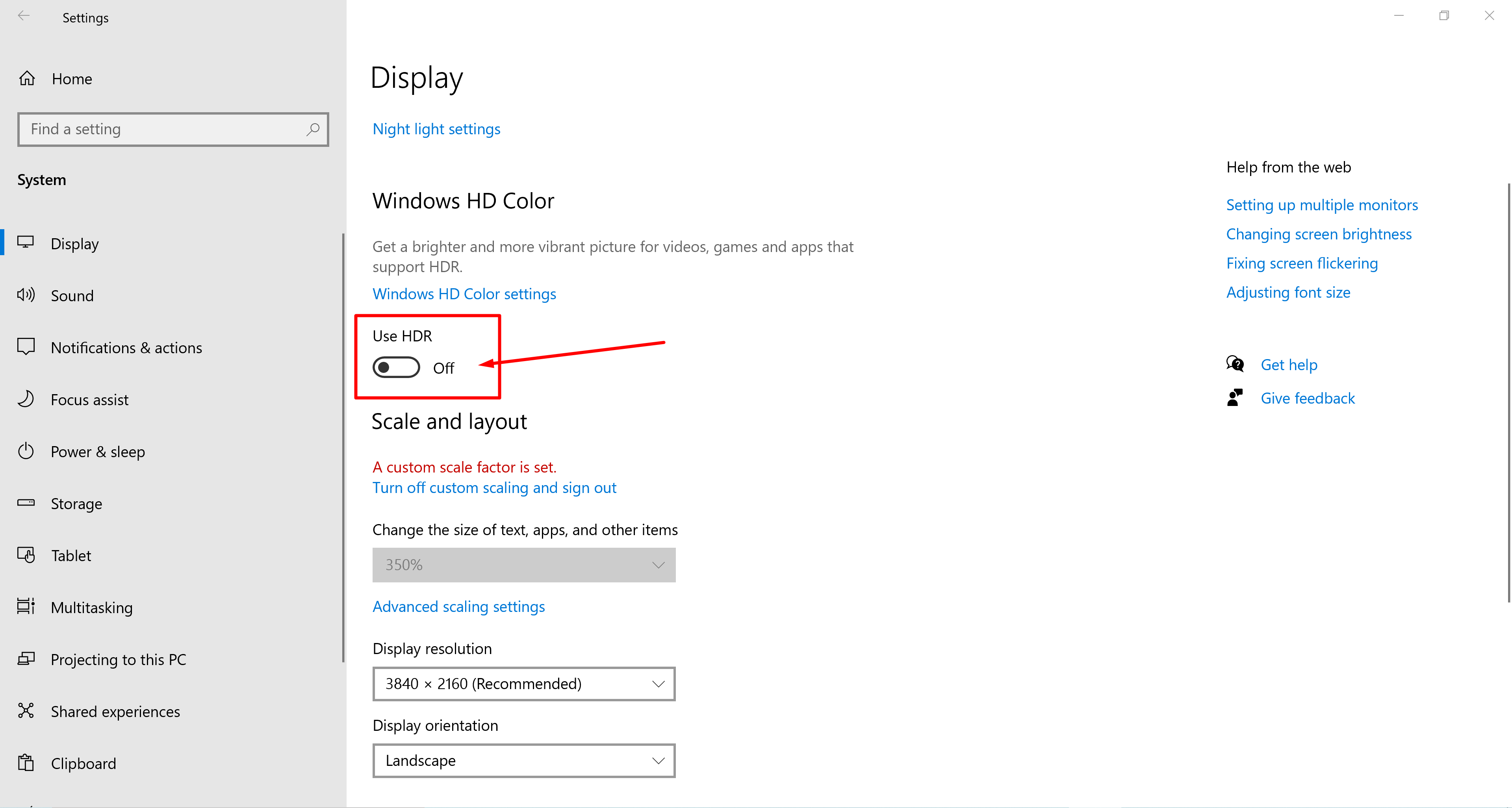Screen dimensions: 1512x808
Task: Click the Sound speaker icon
Action: point(26,295)
